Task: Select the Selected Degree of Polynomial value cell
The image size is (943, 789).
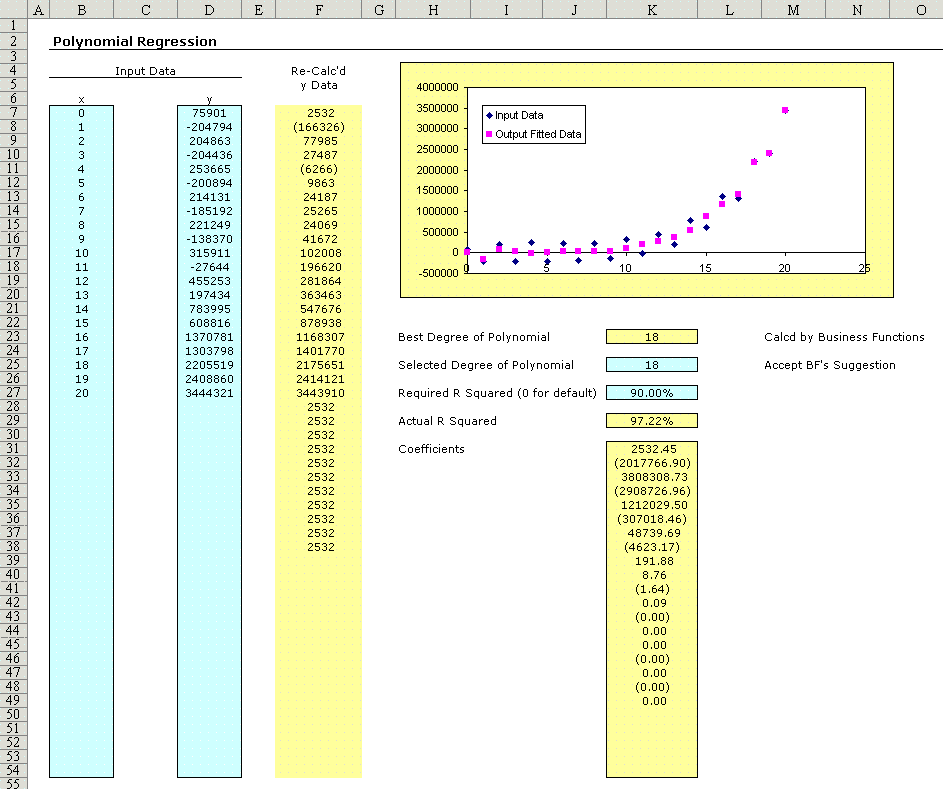Action: point(651,365)
